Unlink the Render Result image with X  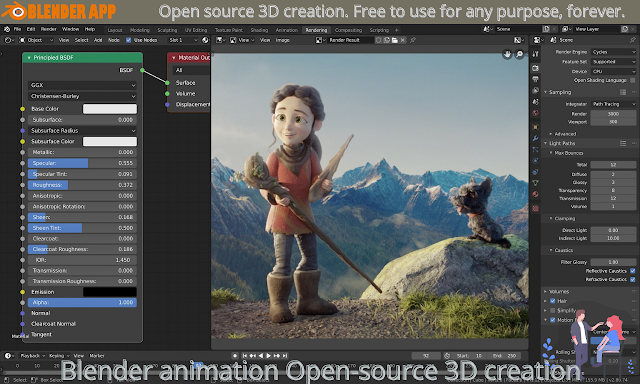pyautogui.click(x=403, y=40)
